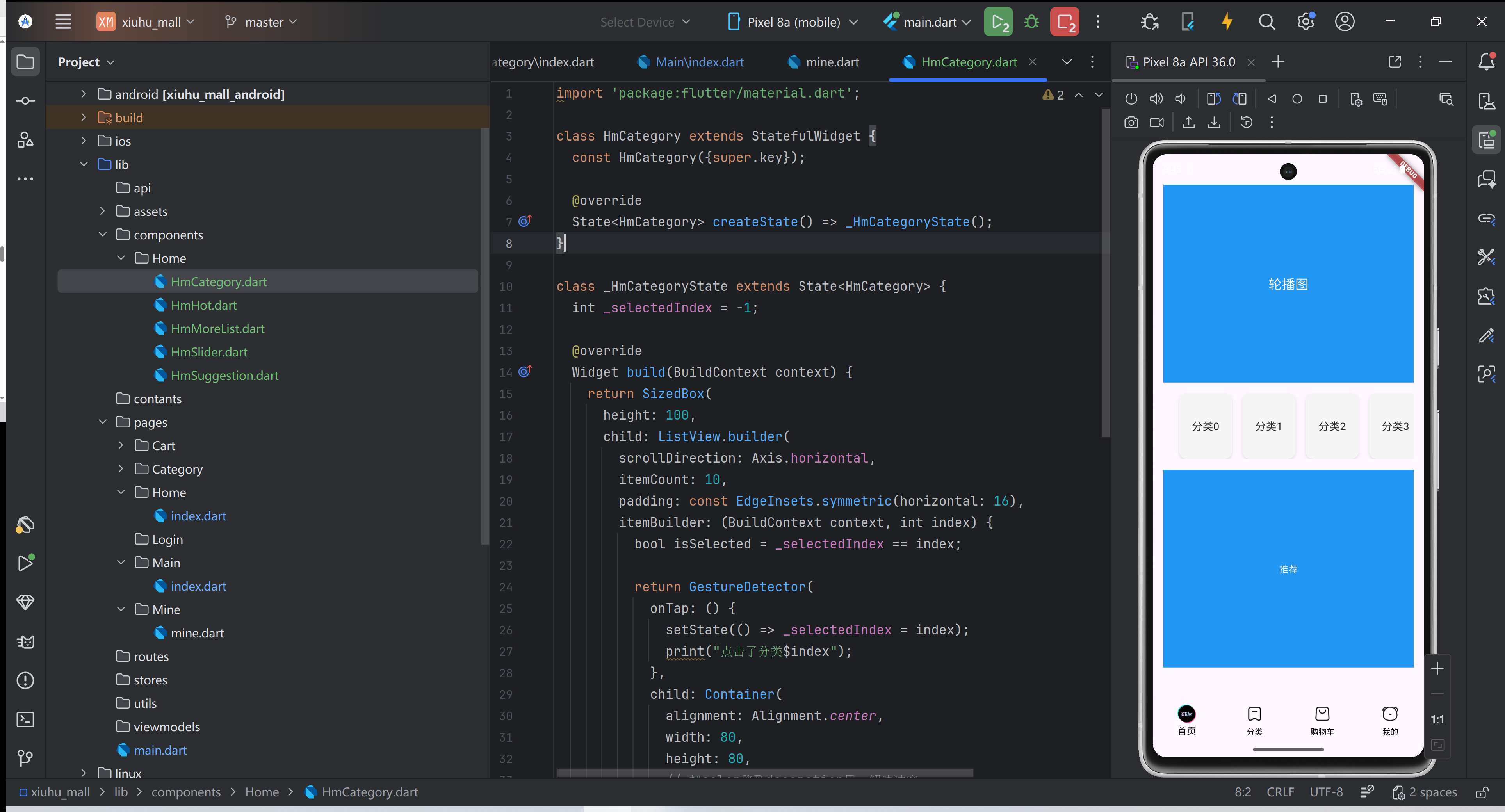Switch to mine.dart editor tab
The image size is (1505, 812).
click(823, 62)
